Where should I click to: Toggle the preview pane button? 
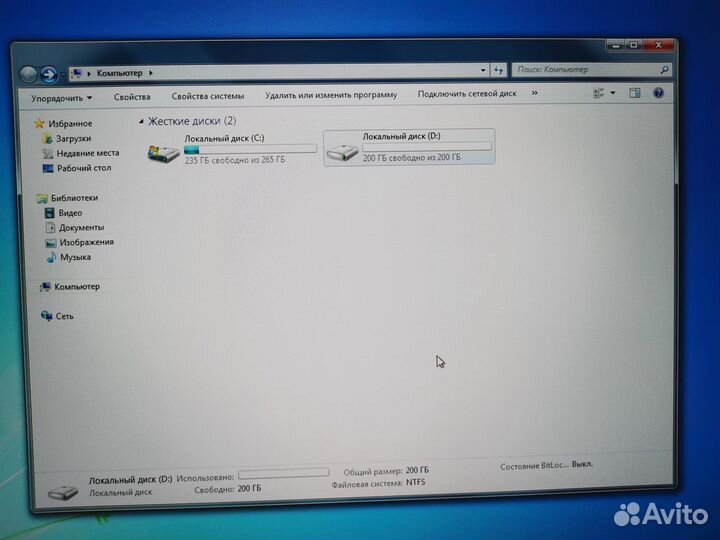634,94
